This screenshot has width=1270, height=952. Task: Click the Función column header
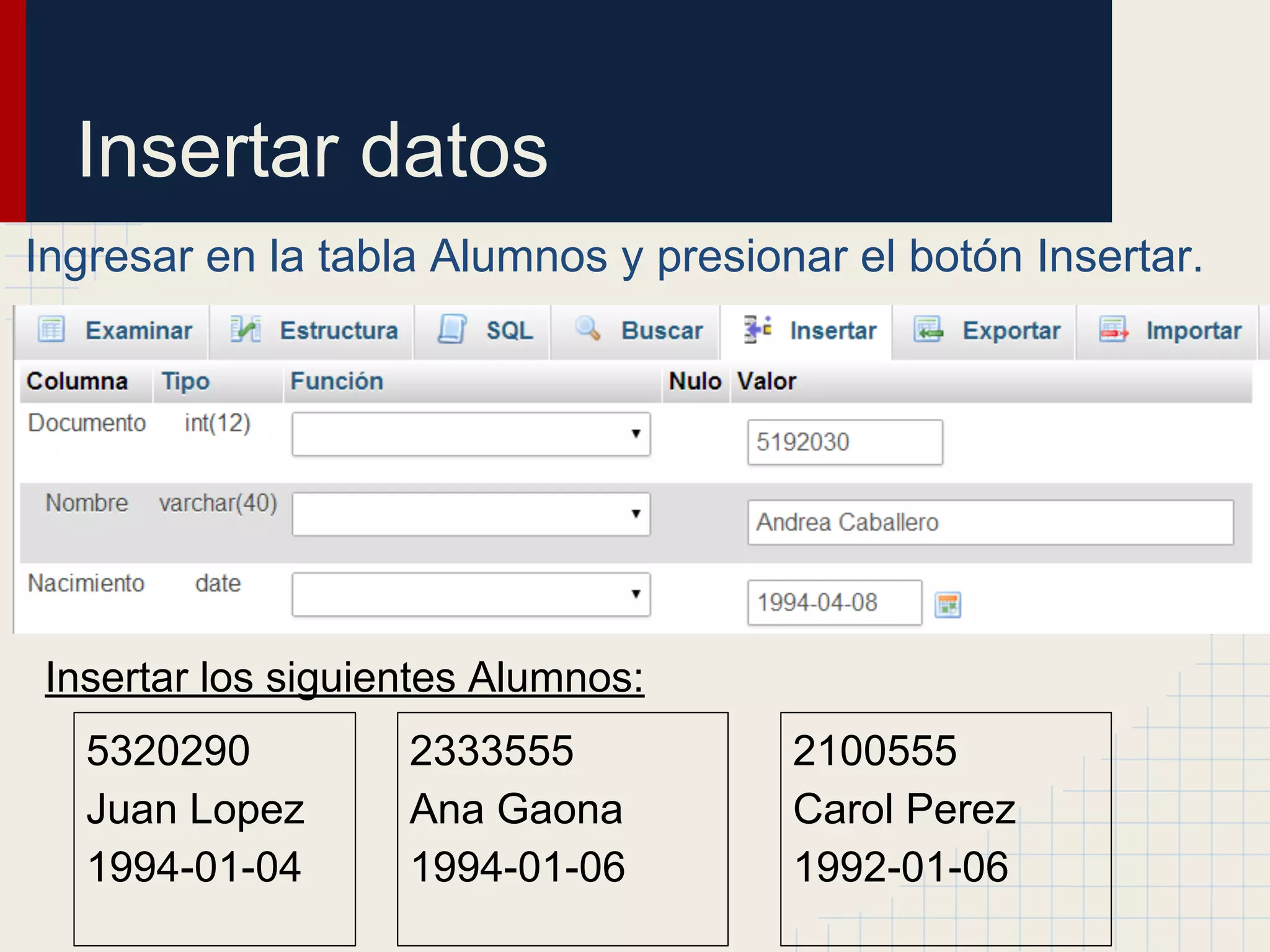pyautogui.click(x=337, y=381)
